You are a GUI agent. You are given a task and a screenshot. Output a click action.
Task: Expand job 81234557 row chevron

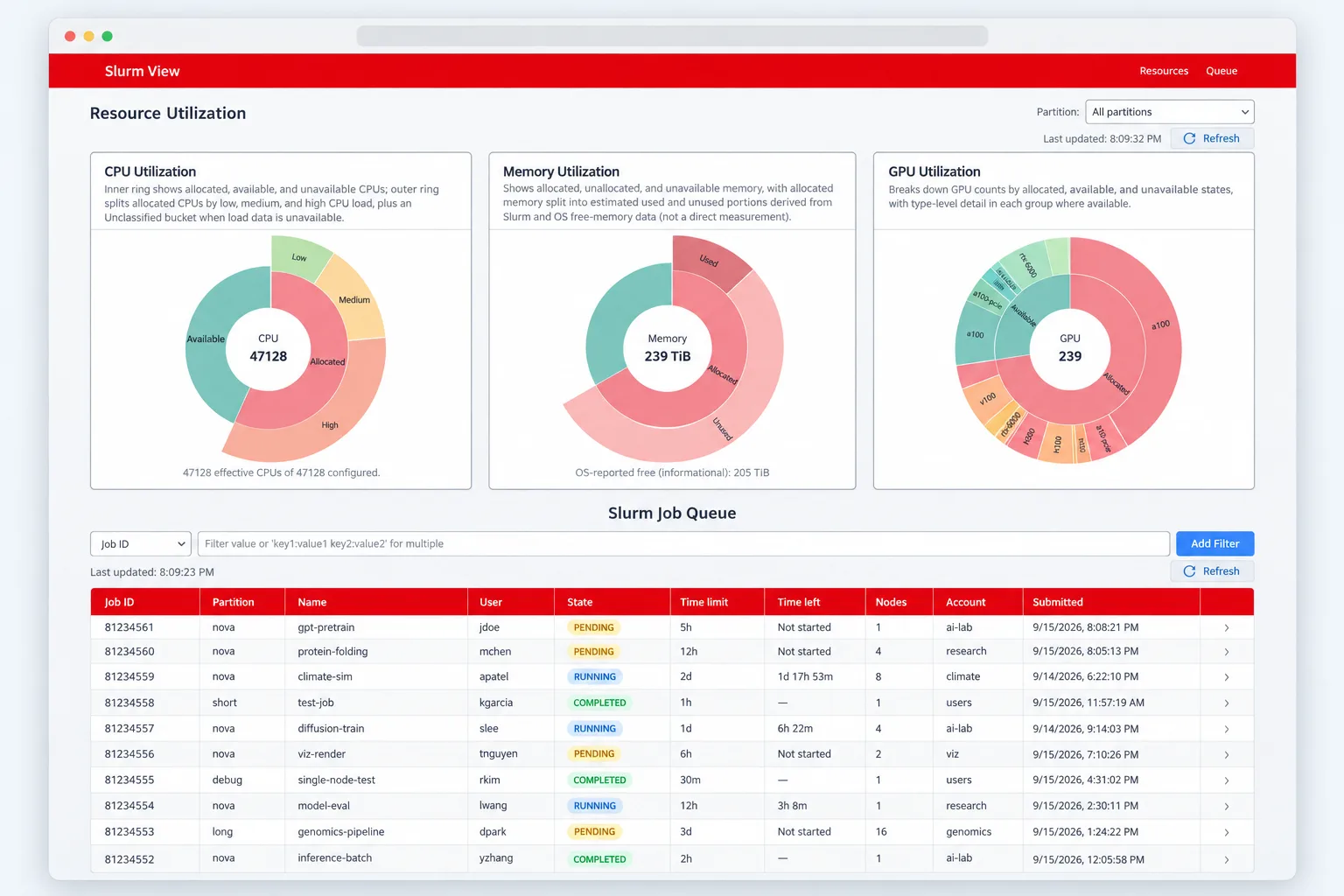pyautogui.click(x=1226, y=729)
